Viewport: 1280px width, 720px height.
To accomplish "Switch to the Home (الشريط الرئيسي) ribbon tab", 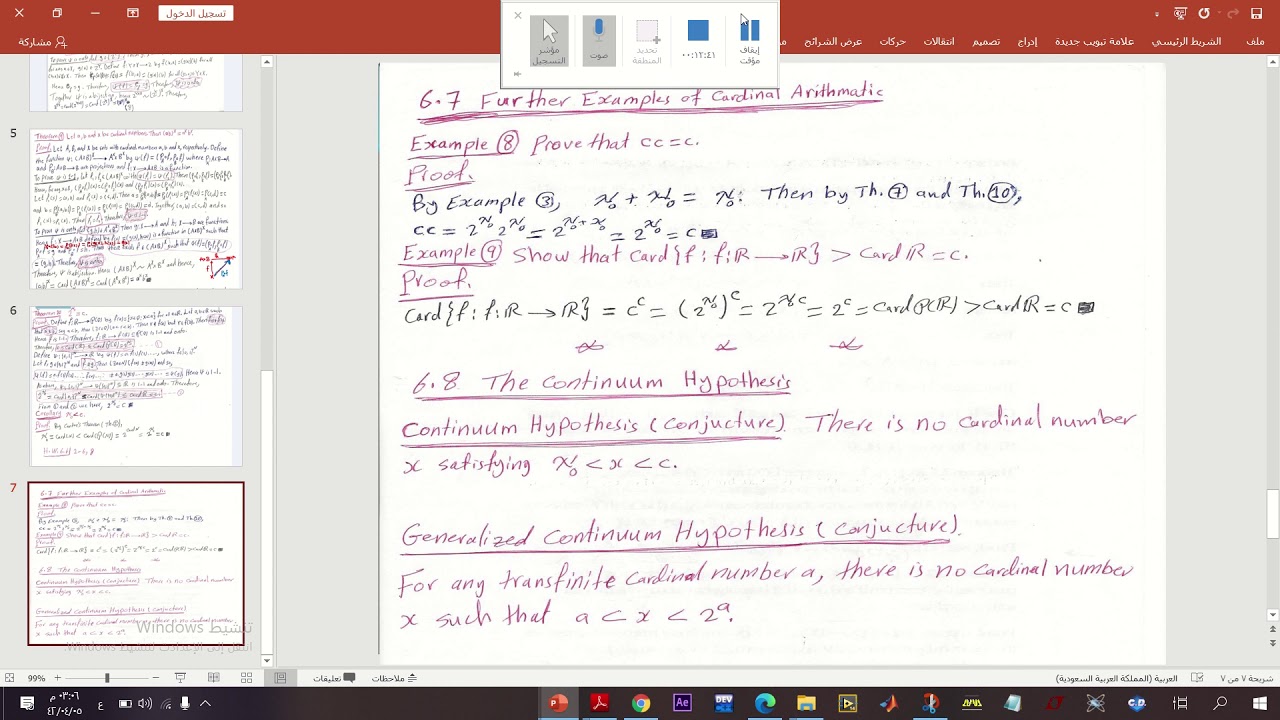I will [x=1186, y=41].
